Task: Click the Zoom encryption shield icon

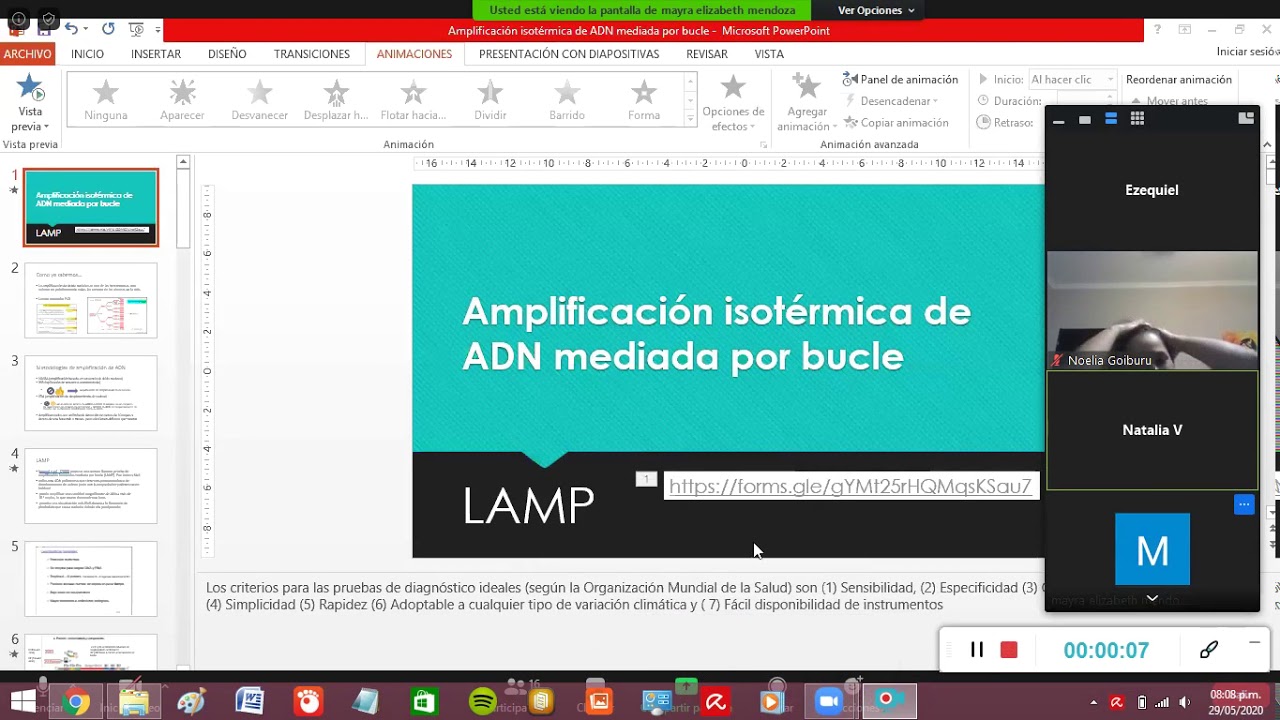Action: click(x=49, y=19)
